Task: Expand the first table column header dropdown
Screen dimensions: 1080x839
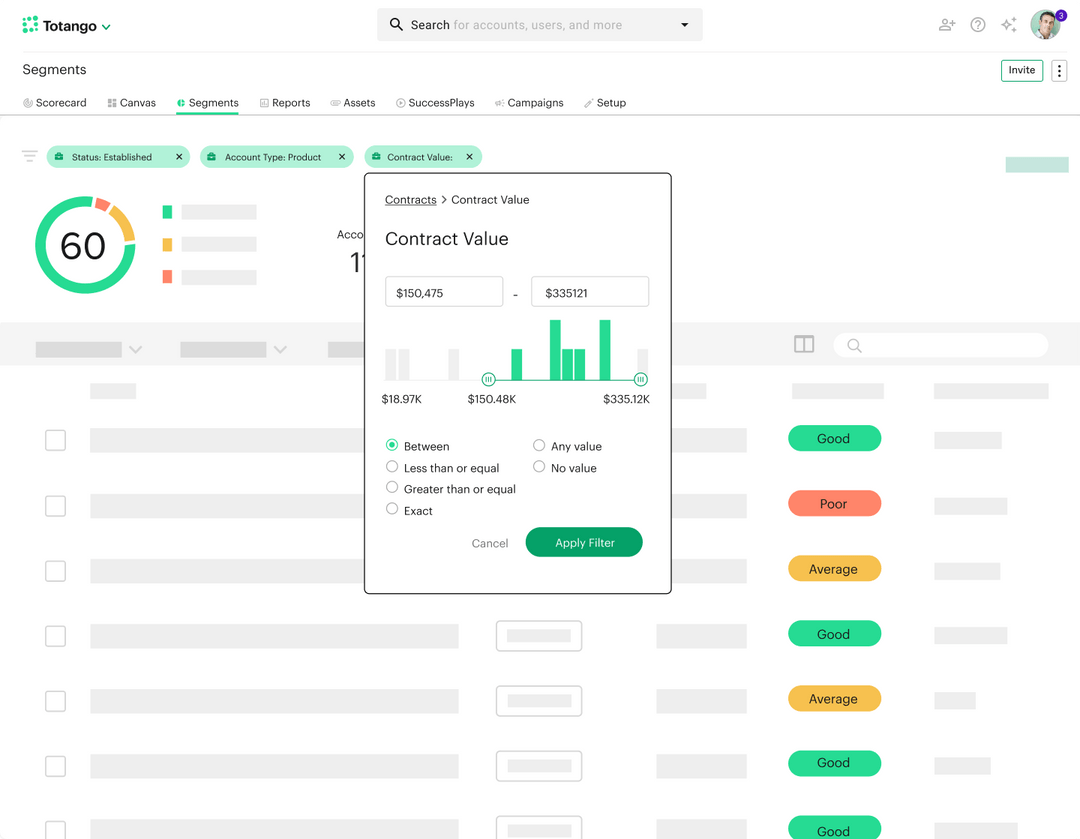Action: [135, 349]
